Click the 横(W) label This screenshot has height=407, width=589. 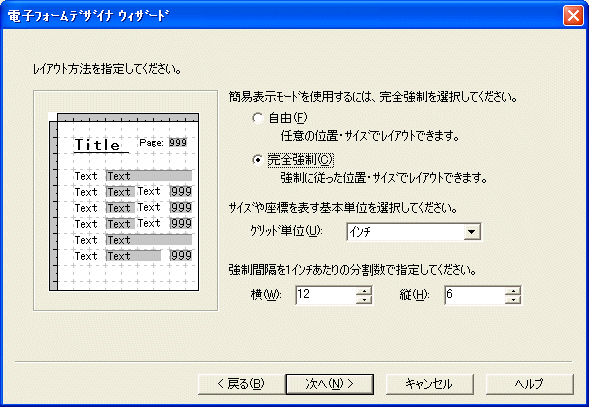266,295
